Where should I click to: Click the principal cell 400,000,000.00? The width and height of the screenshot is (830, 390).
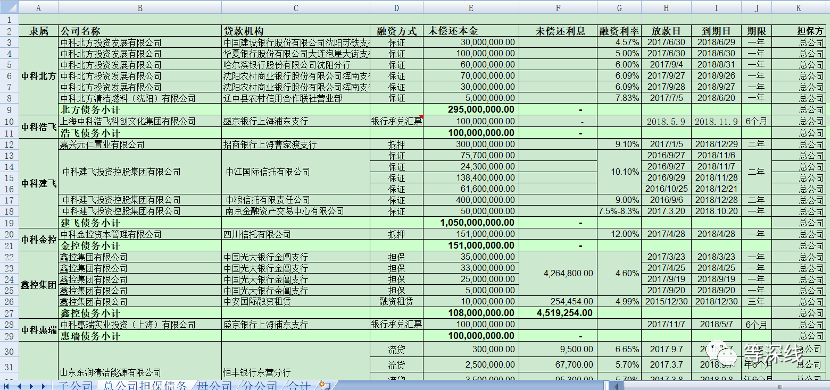point(471,200)
